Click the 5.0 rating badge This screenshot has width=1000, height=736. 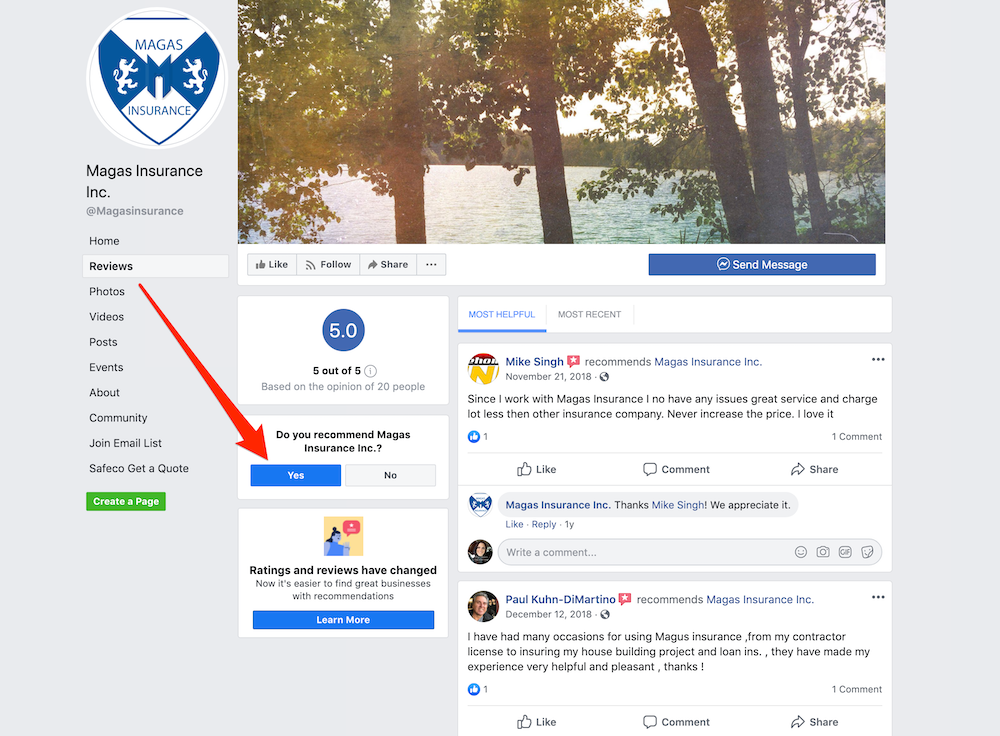coord(343,330)
